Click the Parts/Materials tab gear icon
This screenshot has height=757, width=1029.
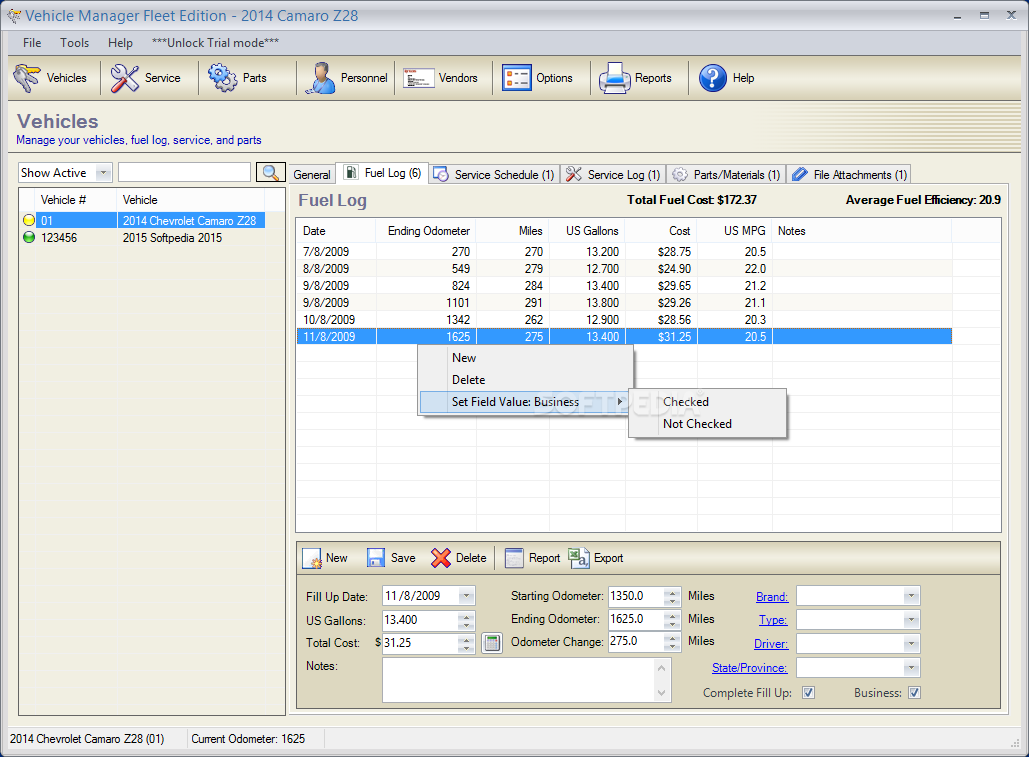(x=680, y=174)
